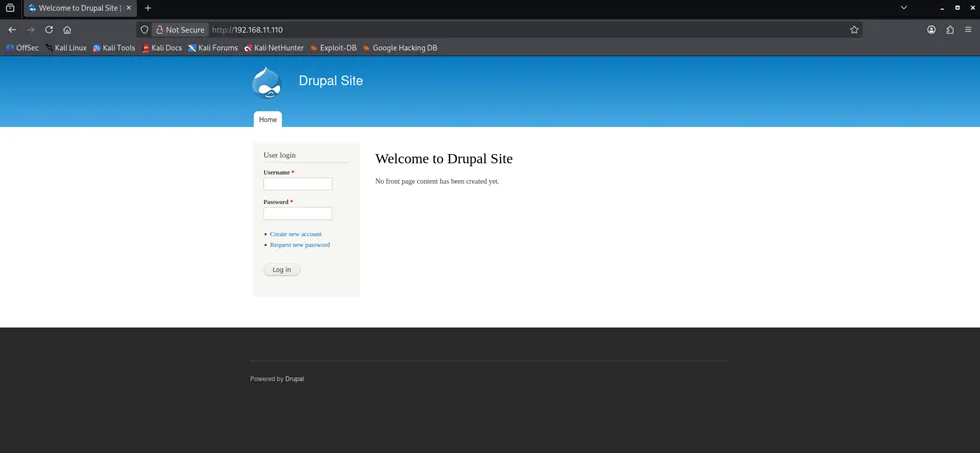Close the Welcome to Drupal Site tab
Viewport: 980px width, 453px height.
point(129,8)
